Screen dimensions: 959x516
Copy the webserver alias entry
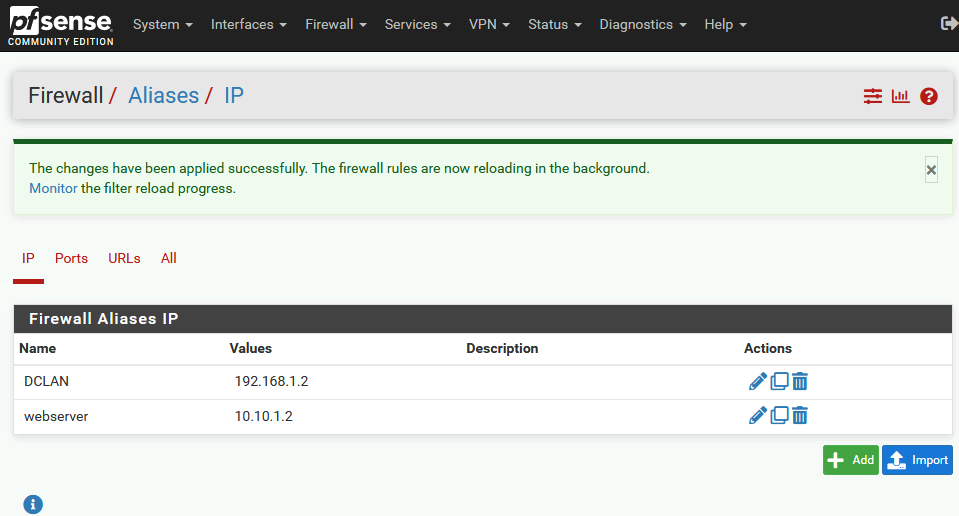pos(779,416)
